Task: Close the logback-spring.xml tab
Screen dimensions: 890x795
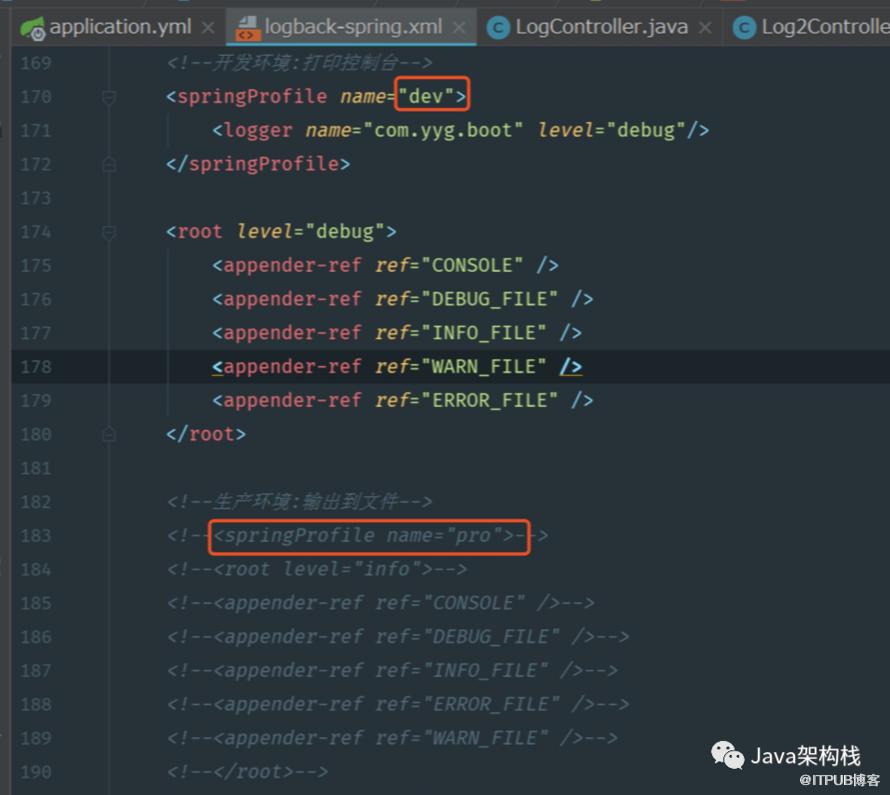Action: click(459, 27)
